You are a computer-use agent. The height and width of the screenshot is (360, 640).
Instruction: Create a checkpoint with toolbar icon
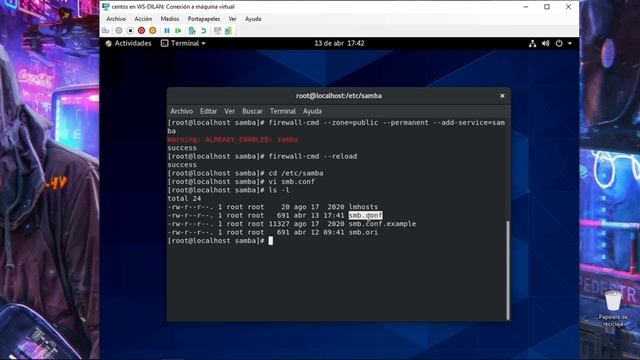tap(192, 31)
